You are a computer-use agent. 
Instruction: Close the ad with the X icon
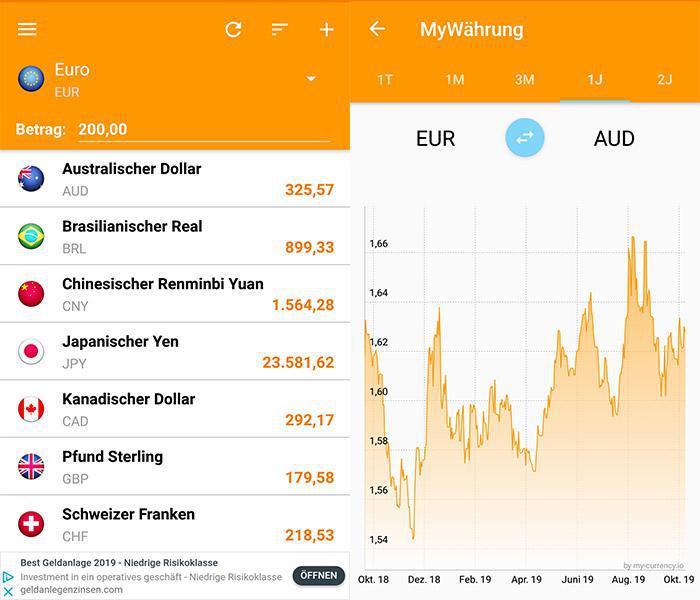click(8, 592)
